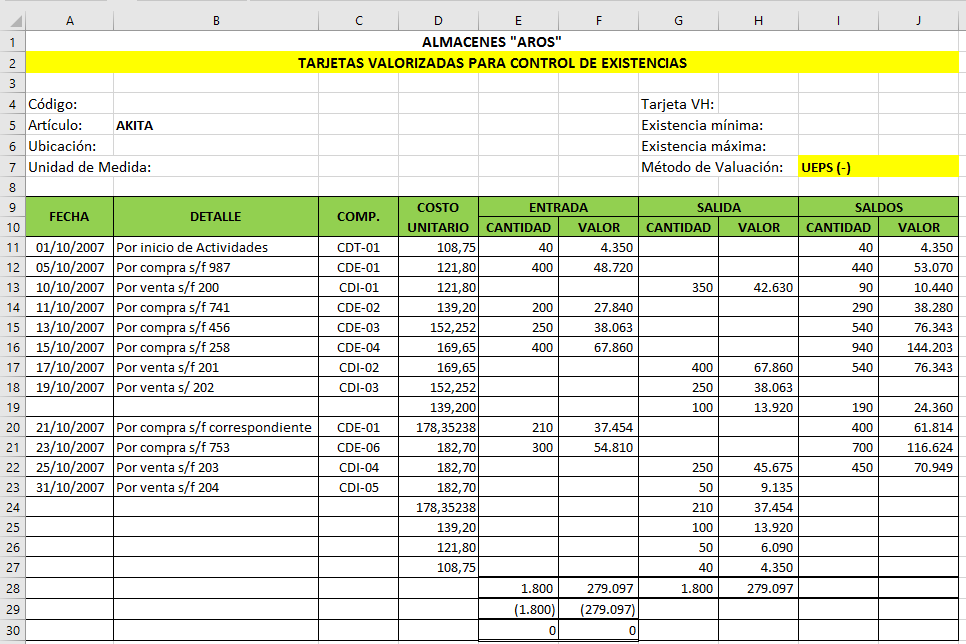Click the 'Existencia mínima:' label cell
The width and height of the screenshot is (966, 644).
pos(702,125)
